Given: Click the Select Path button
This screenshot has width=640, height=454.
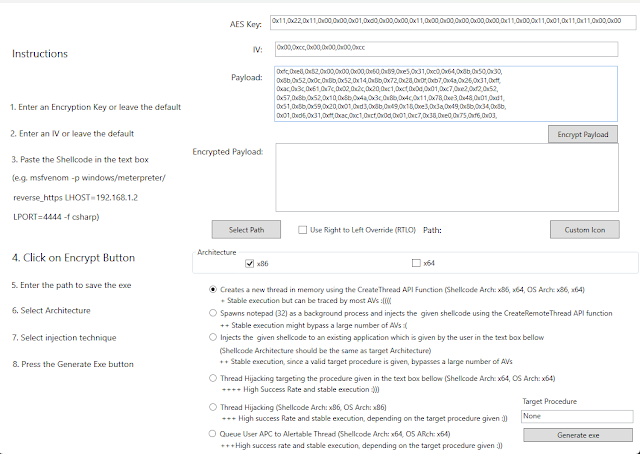Looking at the screenshot, I should click(246, 229).
